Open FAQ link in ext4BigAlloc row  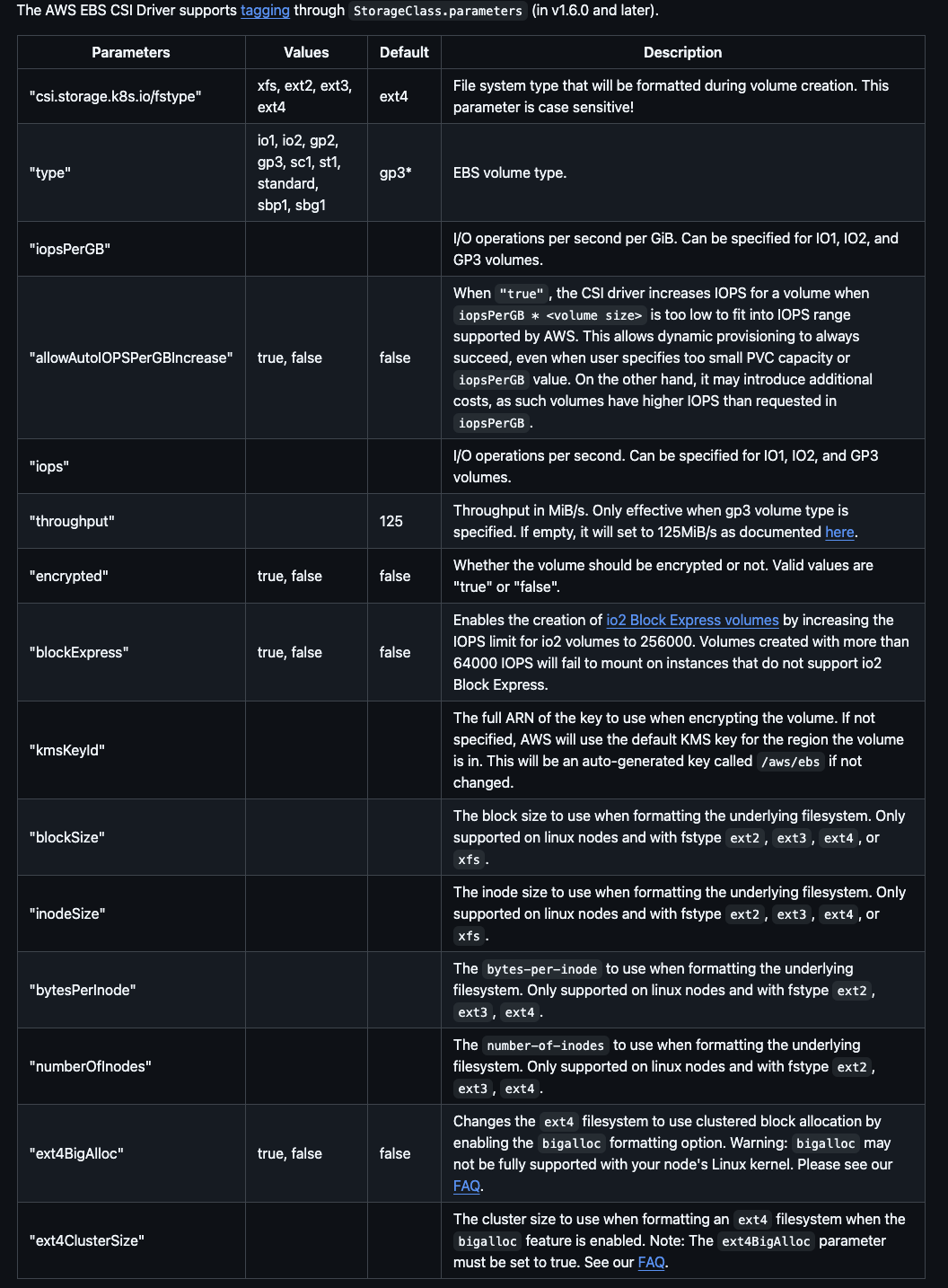point(466,1186)
